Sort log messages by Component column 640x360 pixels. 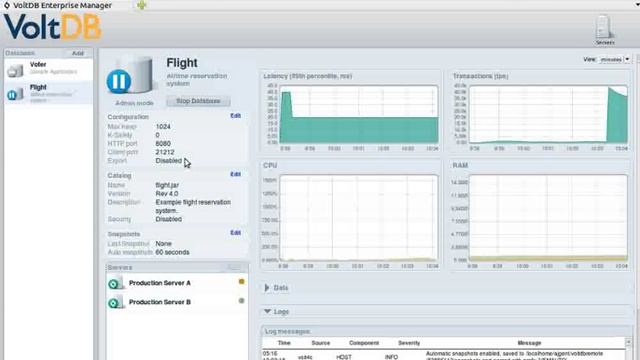[x=364, y=343]
